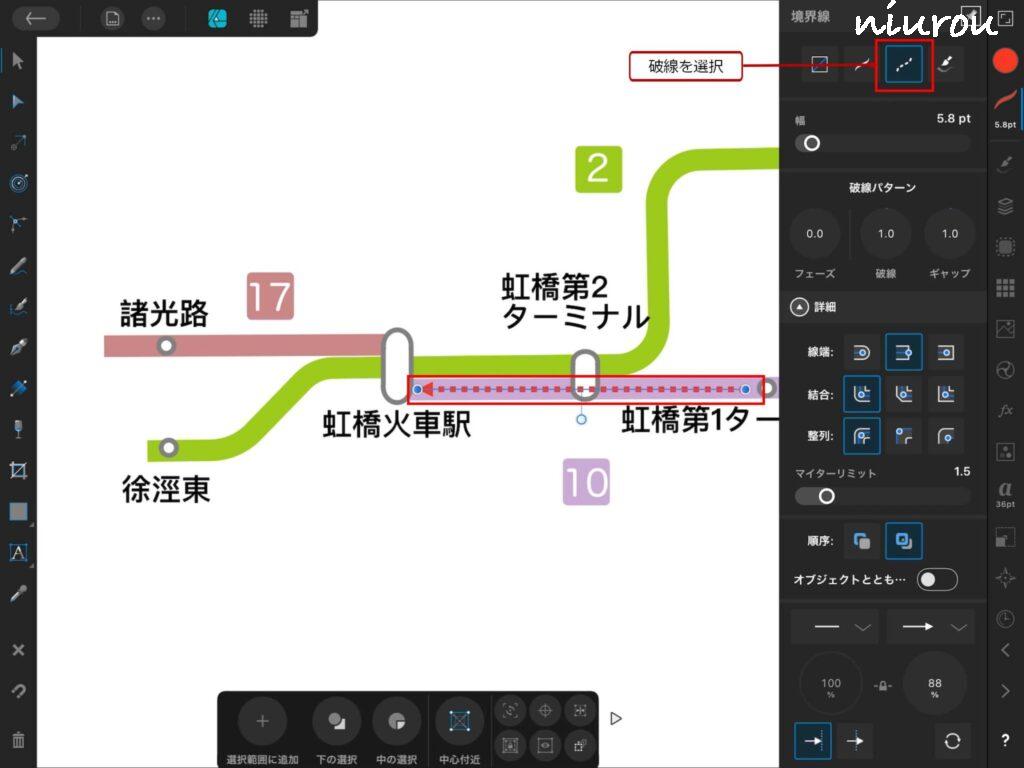Open the start arrowhead style dropdown

click(835, 627)
